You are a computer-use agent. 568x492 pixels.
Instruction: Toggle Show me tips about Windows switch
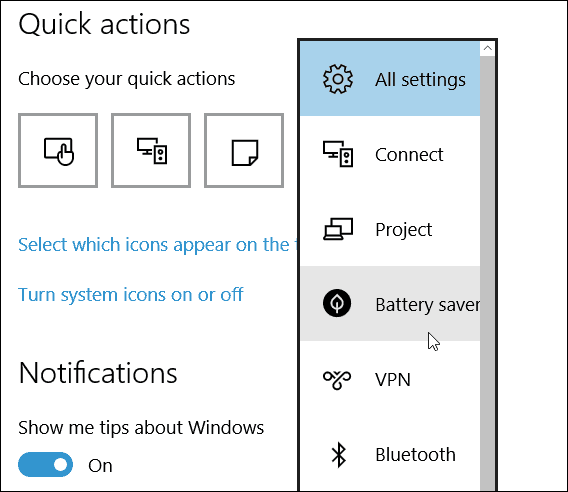pos(45,464)
